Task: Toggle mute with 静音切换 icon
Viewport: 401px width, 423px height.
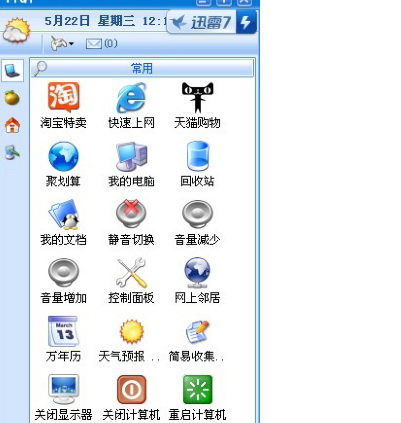Action: click(x=131, y=214)
